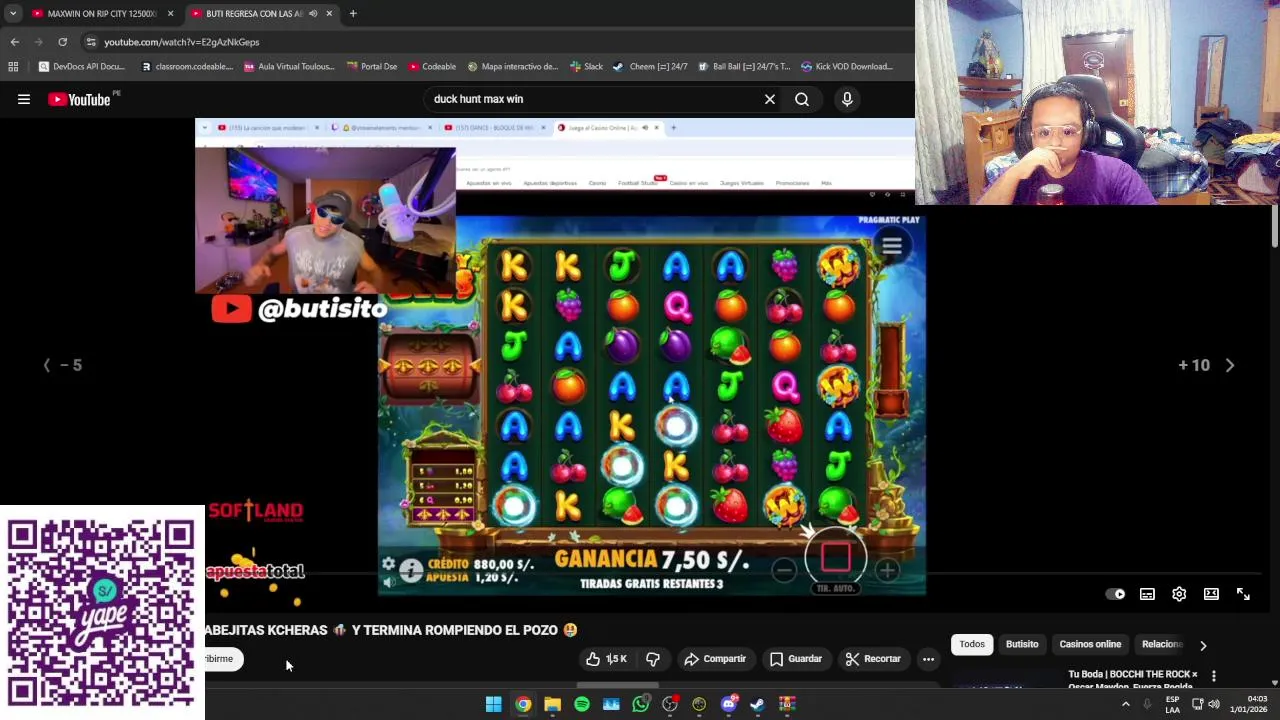
Task: Increase slot bet with plus button
Action: pyautogui.click(x=887, y=570)
